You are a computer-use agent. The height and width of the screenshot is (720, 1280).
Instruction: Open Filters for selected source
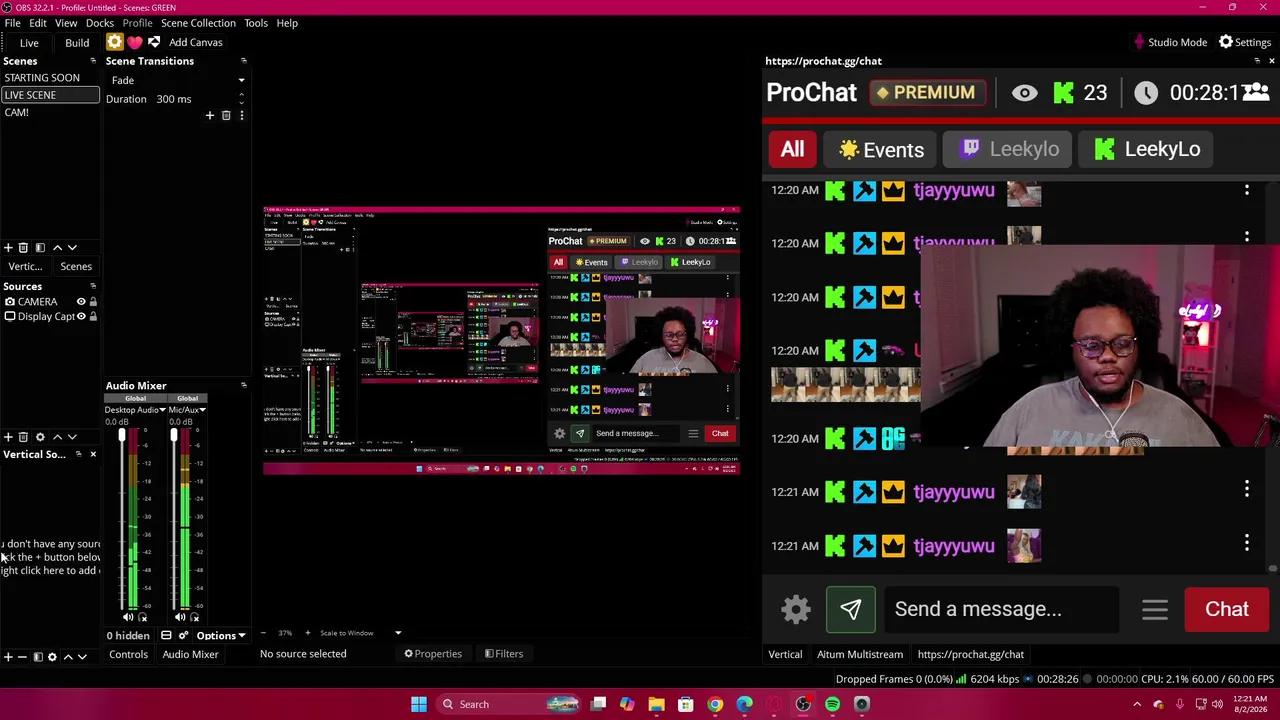[x=504, y=654]
